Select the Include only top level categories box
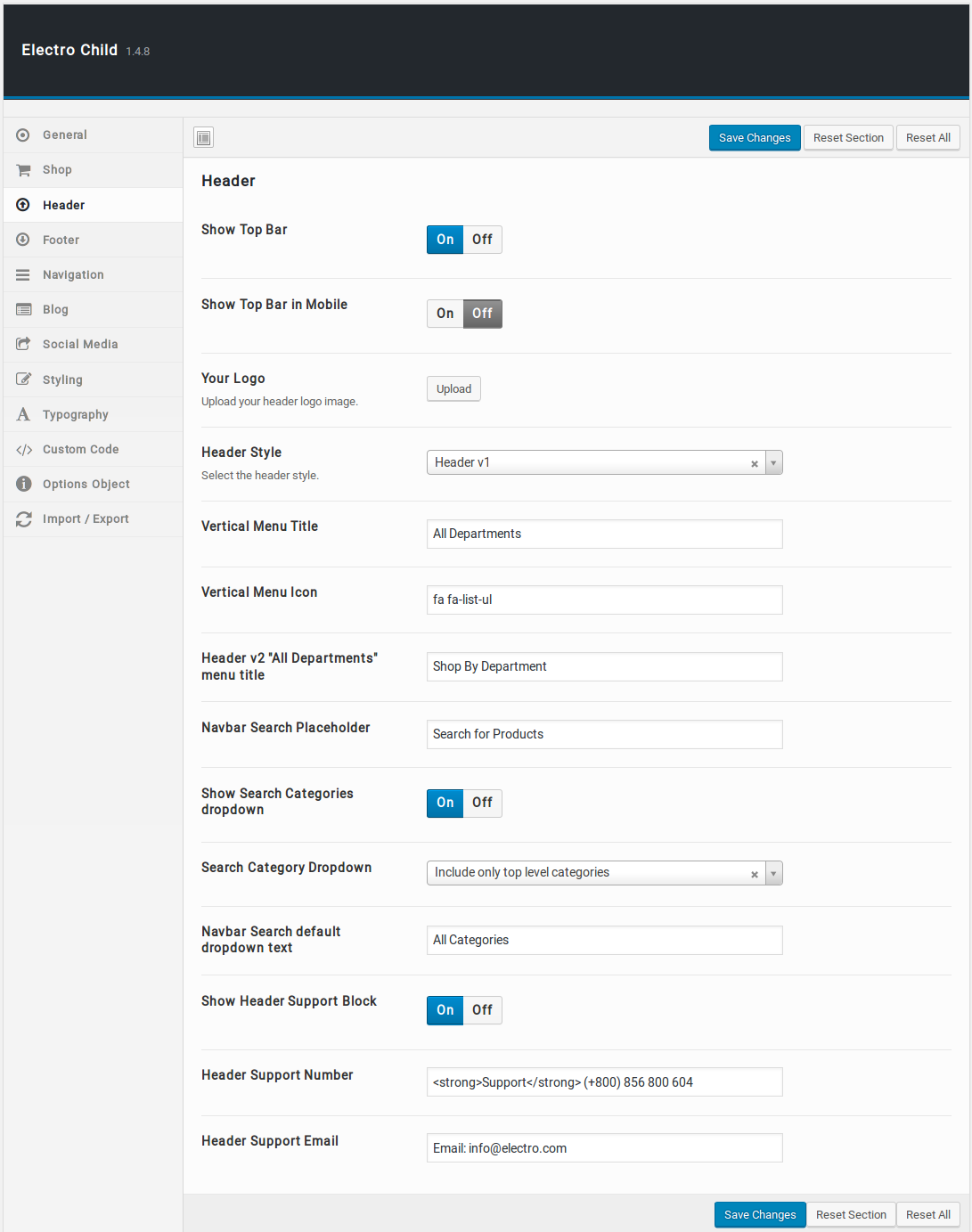The image size is (972, 1232). point(604,873)
